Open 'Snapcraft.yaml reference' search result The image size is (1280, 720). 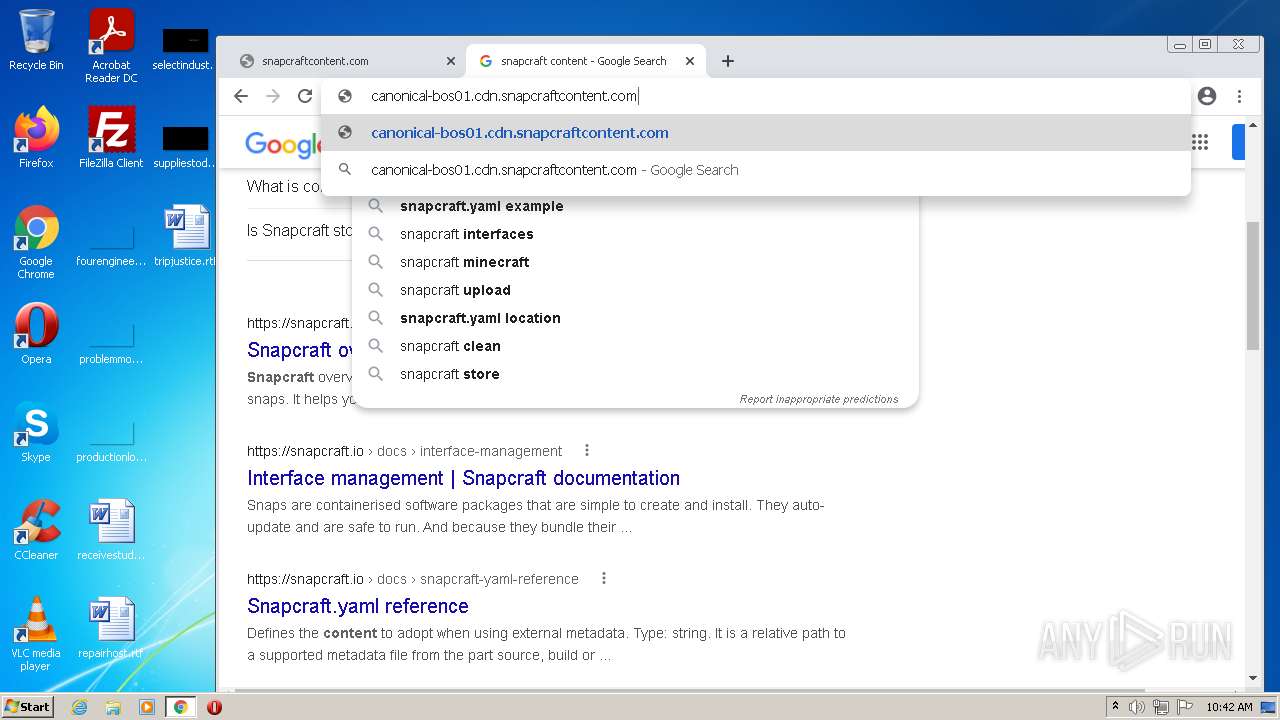(358, 606)
